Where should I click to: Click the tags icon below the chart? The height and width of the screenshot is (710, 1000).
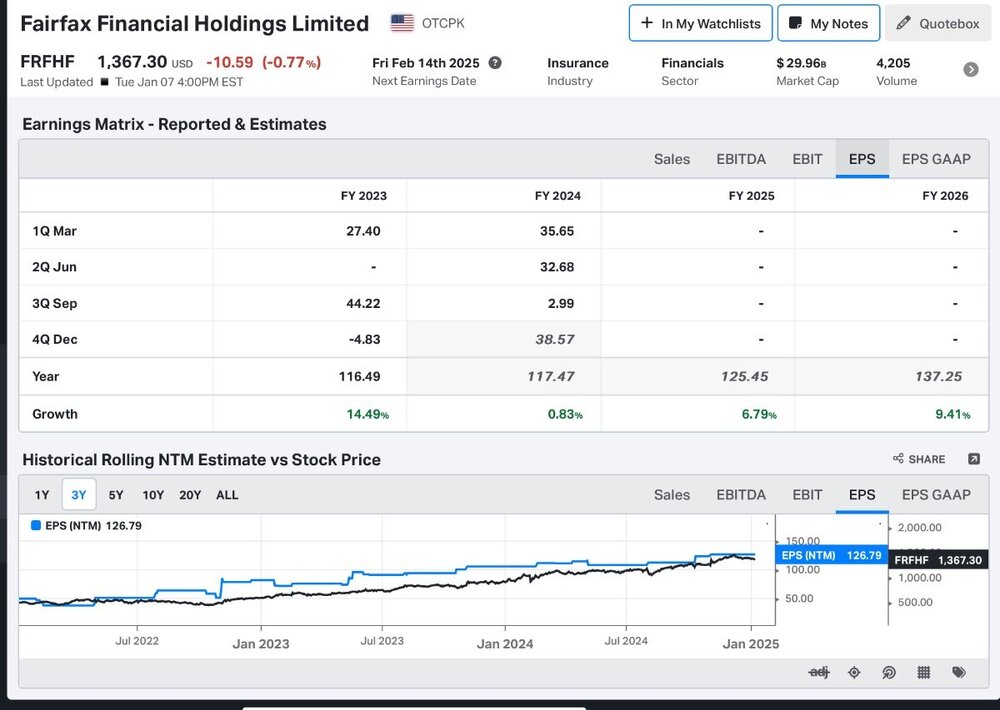[959, 672]
